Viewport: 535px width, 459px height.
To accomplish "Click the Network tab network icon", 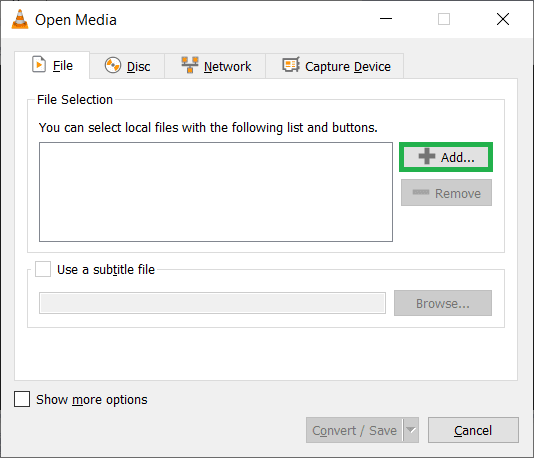I will pyautogui.click(x=190, y=65).
